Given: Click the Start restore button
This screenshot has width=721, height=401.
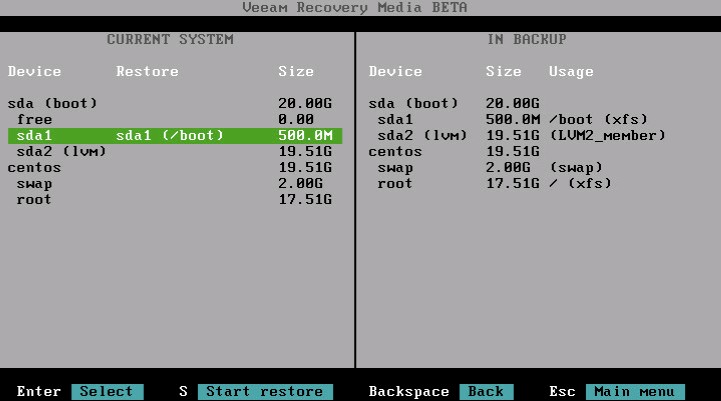Looking at the screenshot, I should click(265, 391).
